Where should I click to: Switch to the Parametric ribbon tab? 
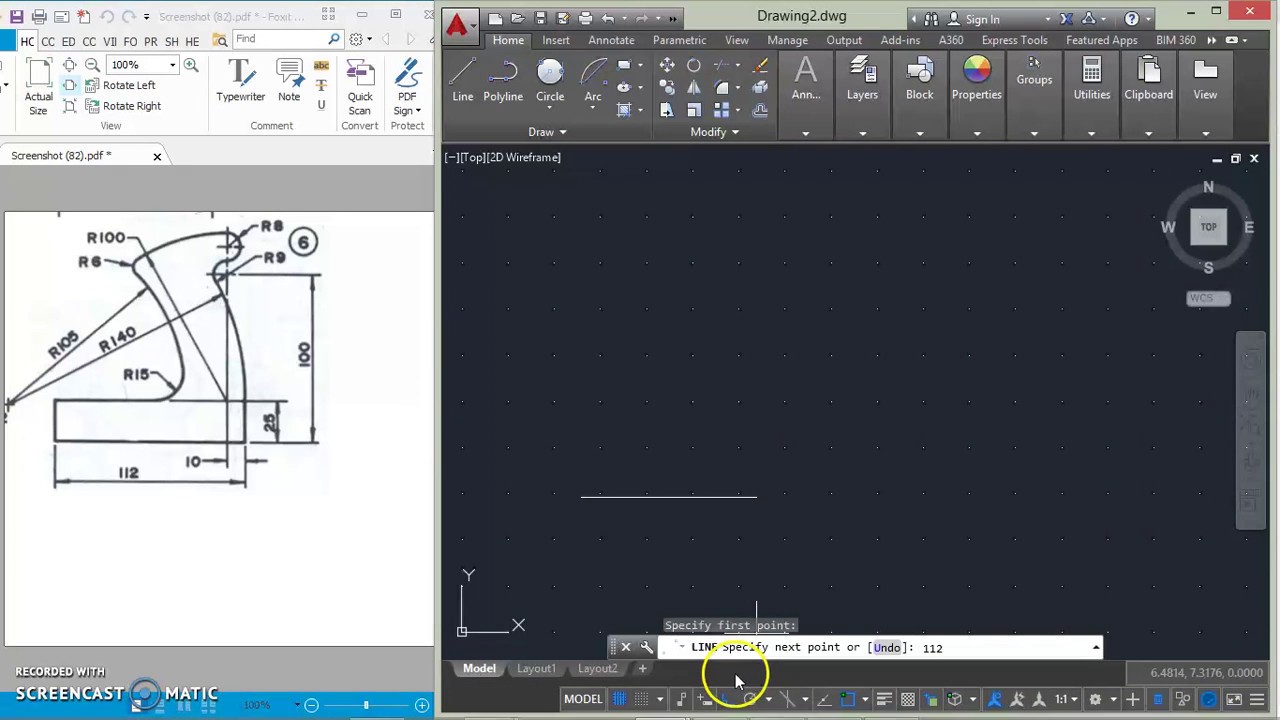coord(679,40)
